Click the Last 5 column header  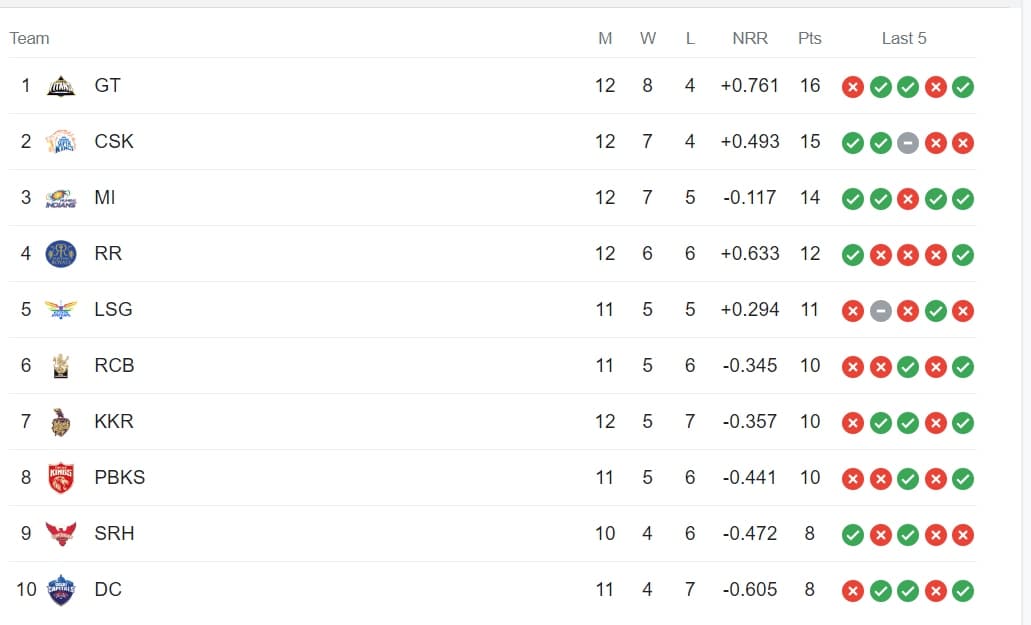click(x=904, y=38)
